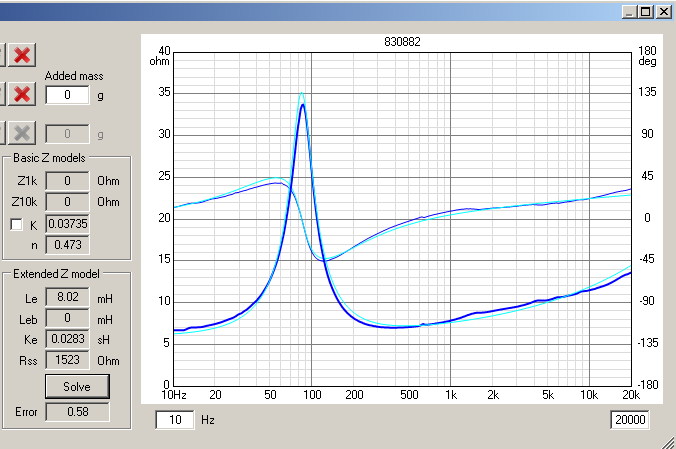The width and height of the screenshot is (676, 449).
Task: Click the Le value 8.02 field
Action: point(67,297)
